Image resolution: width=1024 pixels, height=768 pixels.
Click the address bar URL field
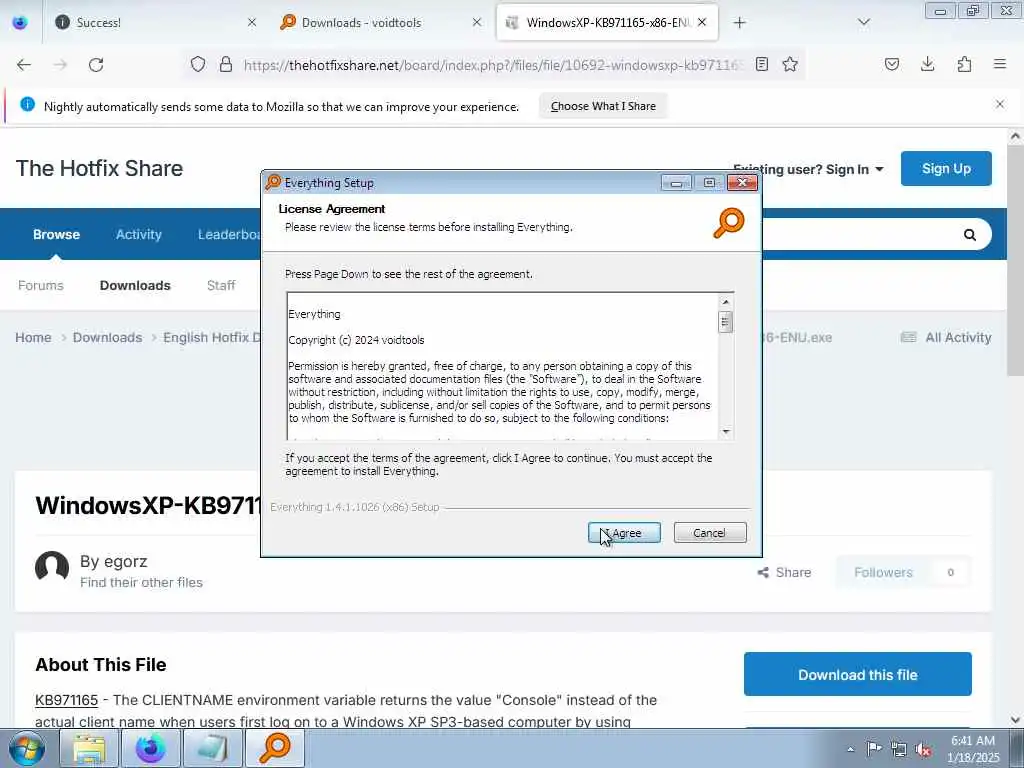click(x=493, y=65)
